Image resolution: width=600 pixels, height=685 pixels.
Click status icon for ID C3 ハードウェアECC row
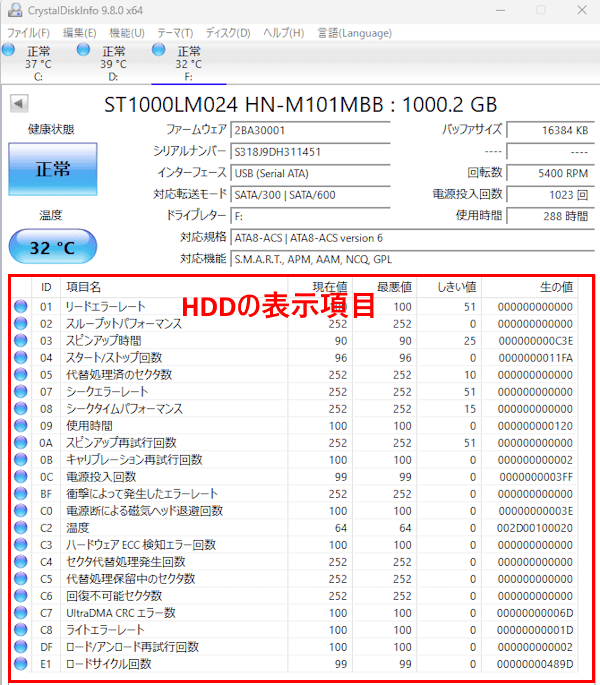21,545
